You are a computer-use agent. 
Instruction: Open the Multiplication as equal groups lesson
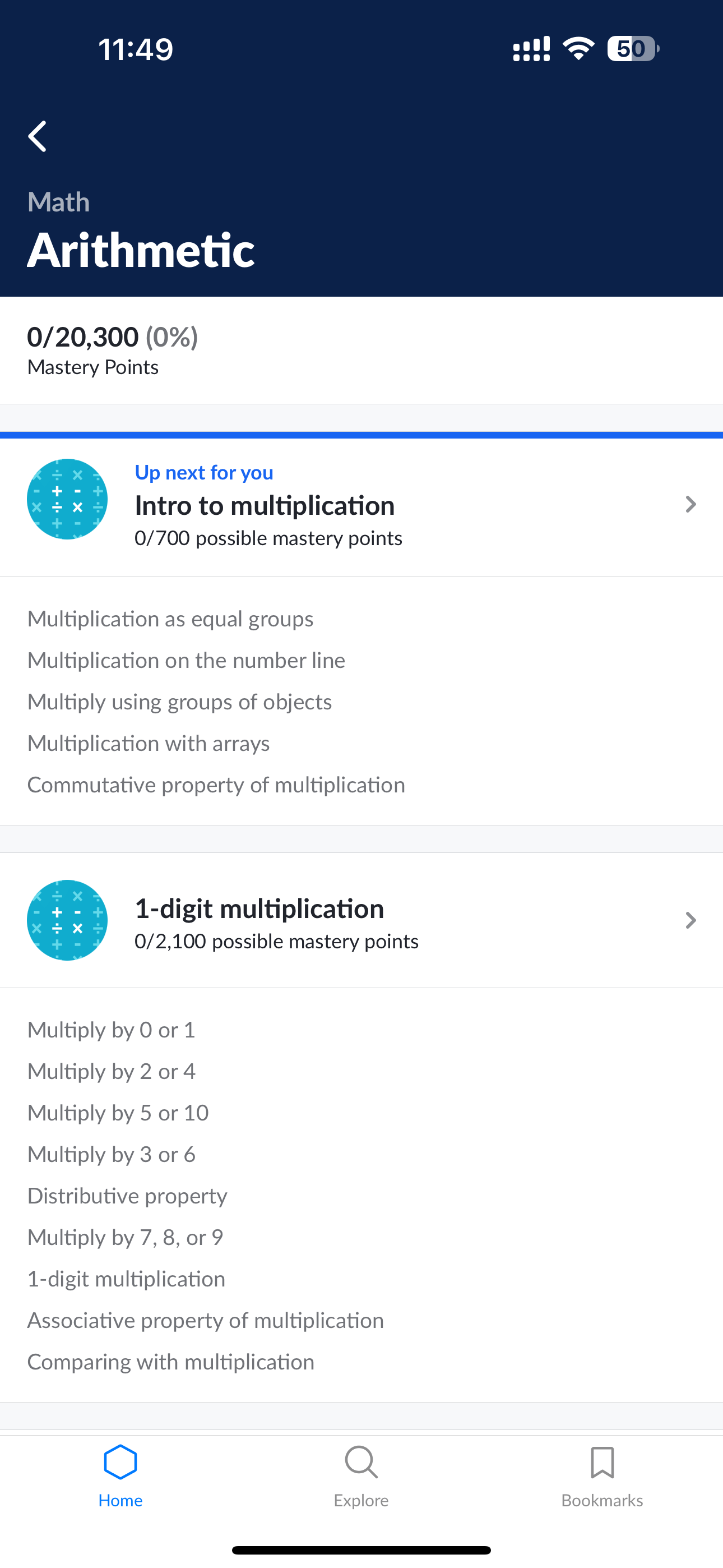170,619
